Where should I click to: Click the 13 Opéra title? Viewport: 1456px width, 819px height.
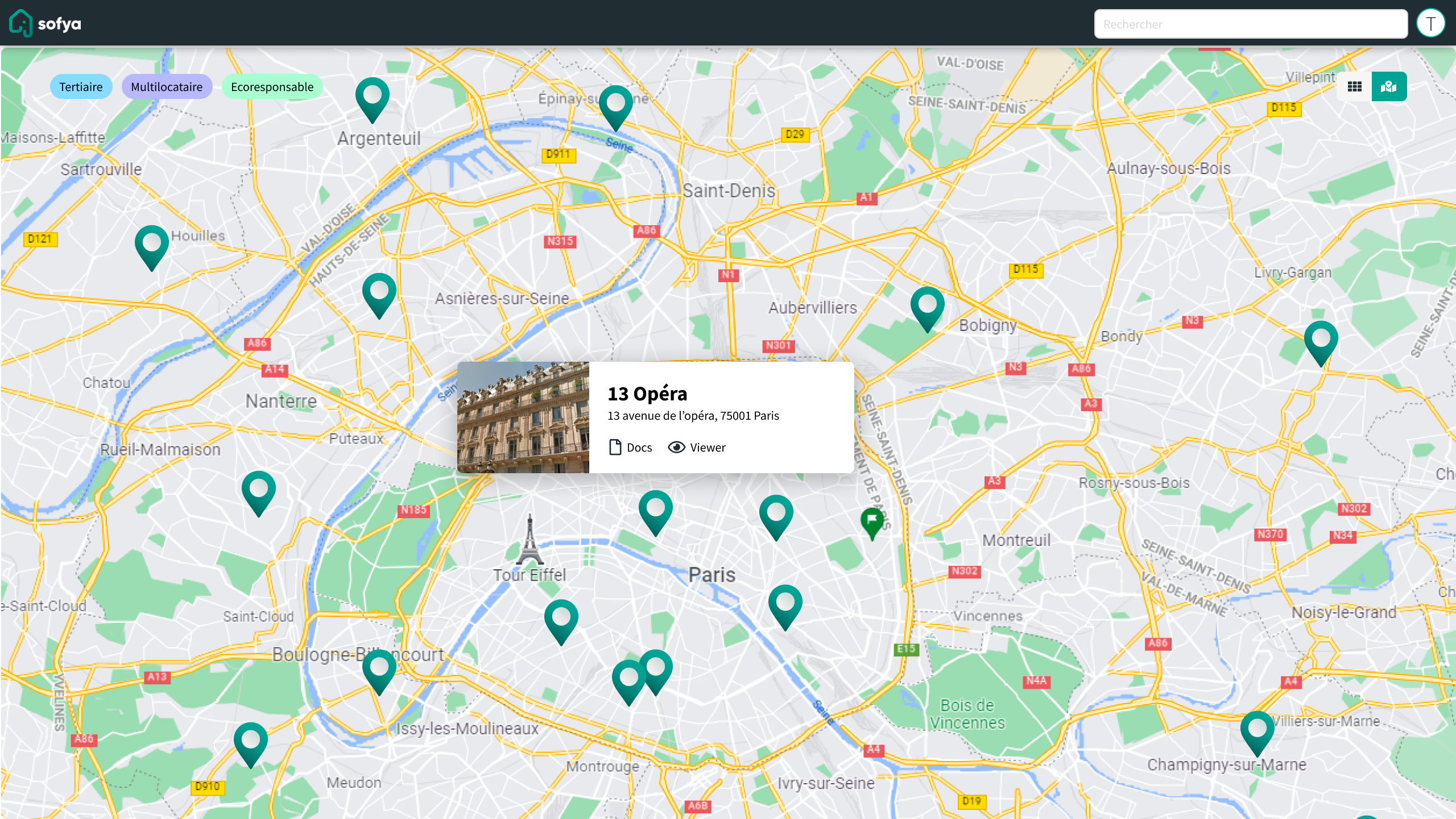click(x=647, y=394)
